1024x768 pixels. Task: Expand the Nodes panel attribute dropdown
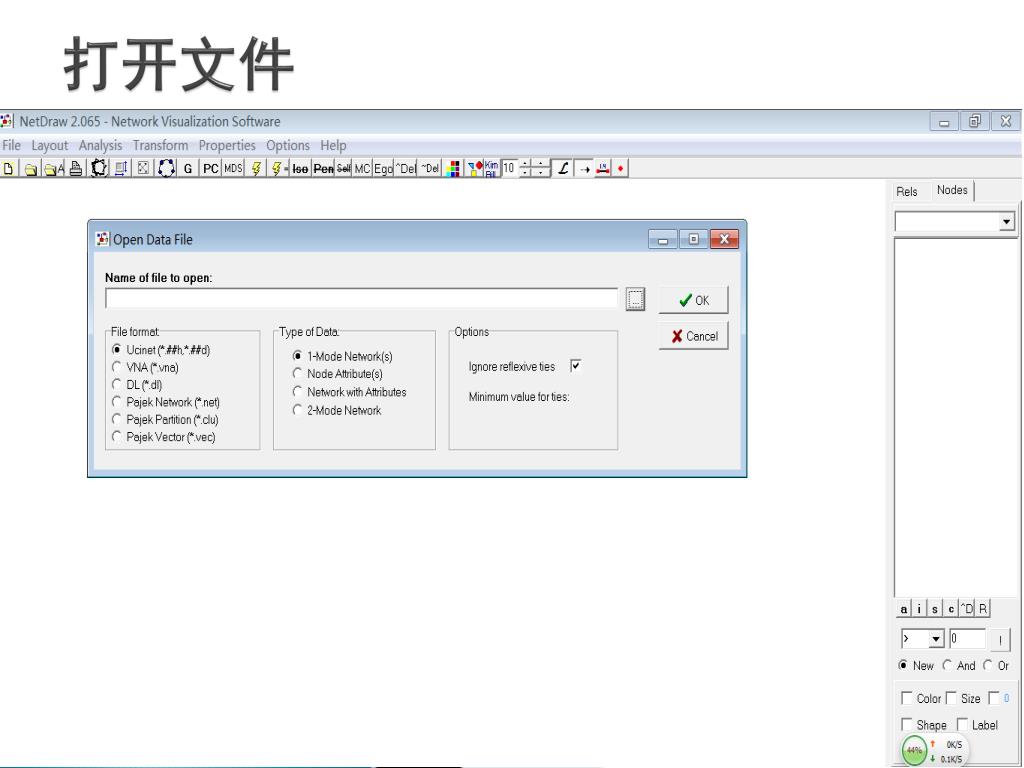[x=1006, y=222]
